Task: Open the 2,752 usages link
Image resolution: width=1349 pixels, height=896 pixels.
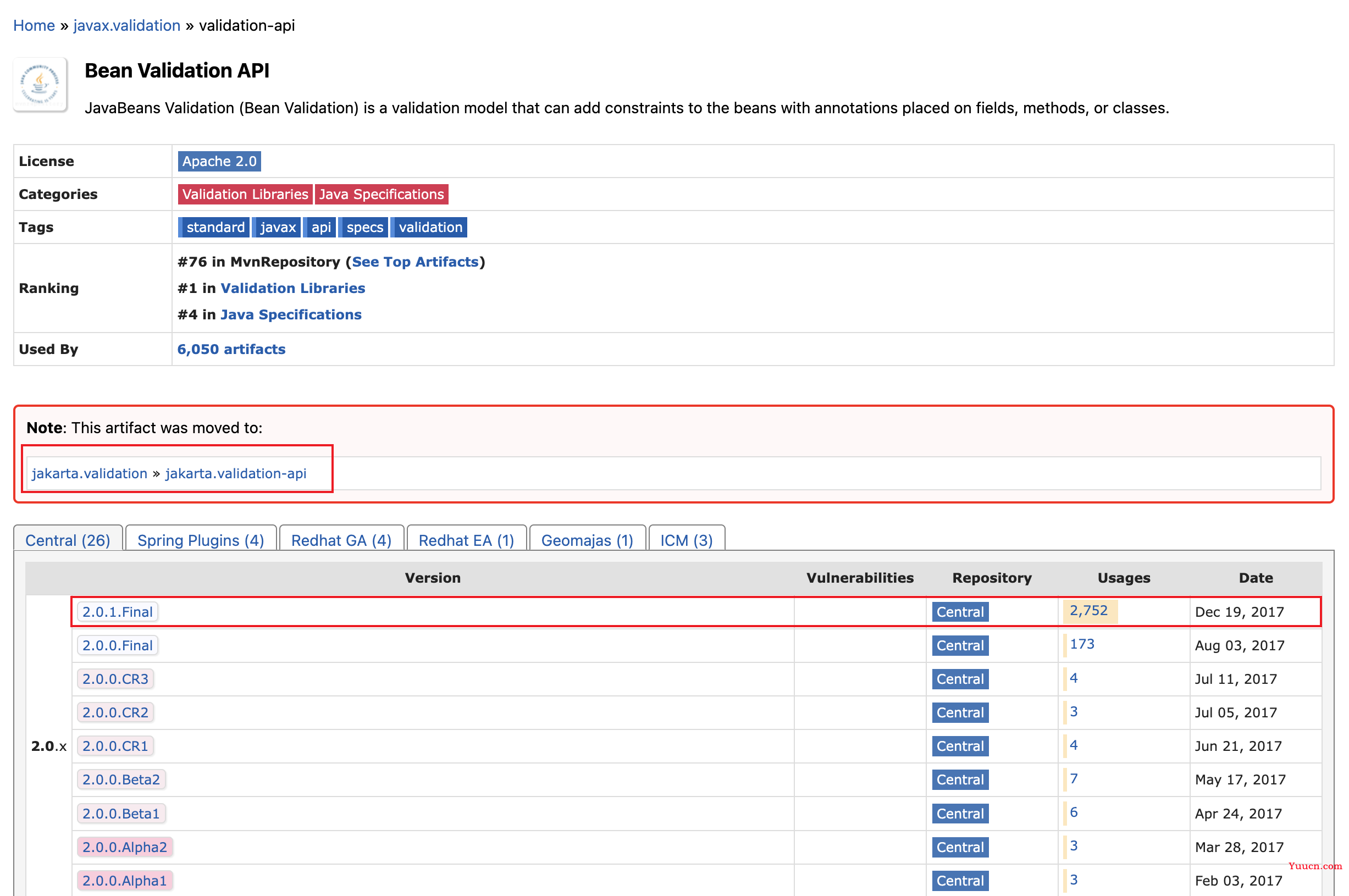Action: [x=1088, y=611]
